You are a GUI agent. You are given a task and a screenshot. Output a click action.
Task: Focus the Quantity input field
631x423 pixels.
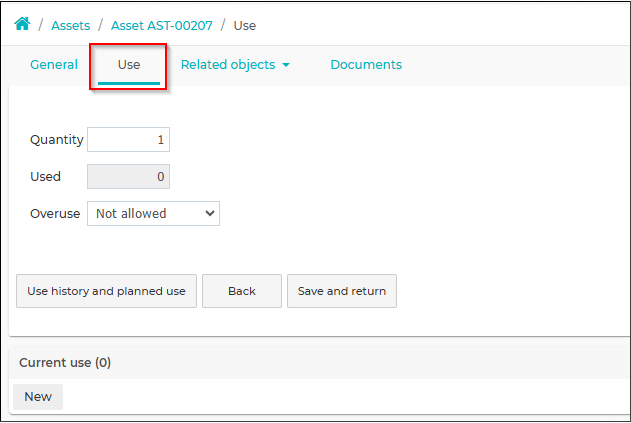(128, 140)
